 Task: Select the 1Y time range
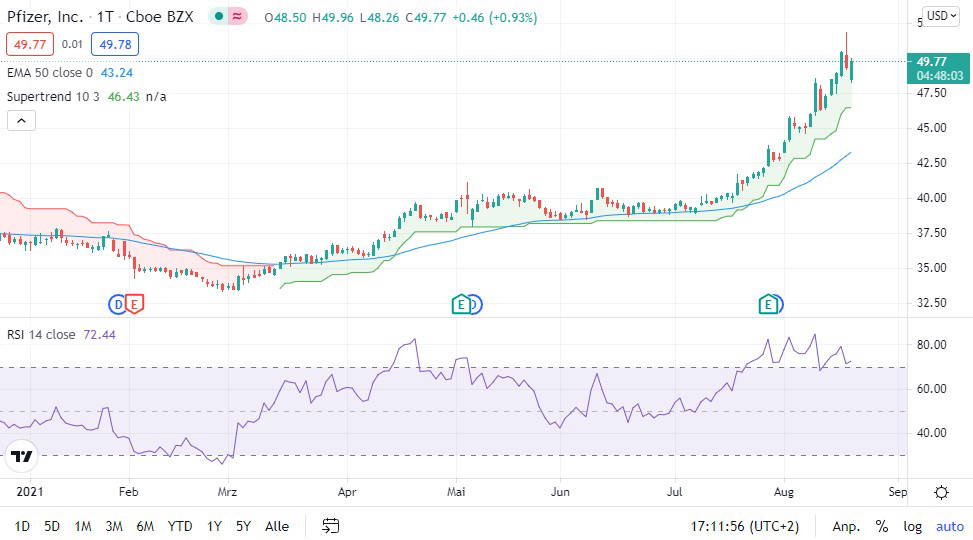click(x=214, y=526)
